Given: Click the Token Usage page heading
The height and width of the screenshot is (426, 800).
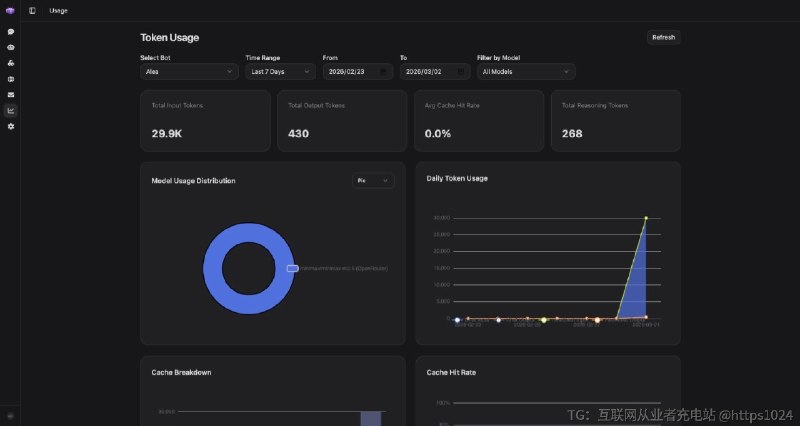Looking at the screenshot, I should coord(169,38).
